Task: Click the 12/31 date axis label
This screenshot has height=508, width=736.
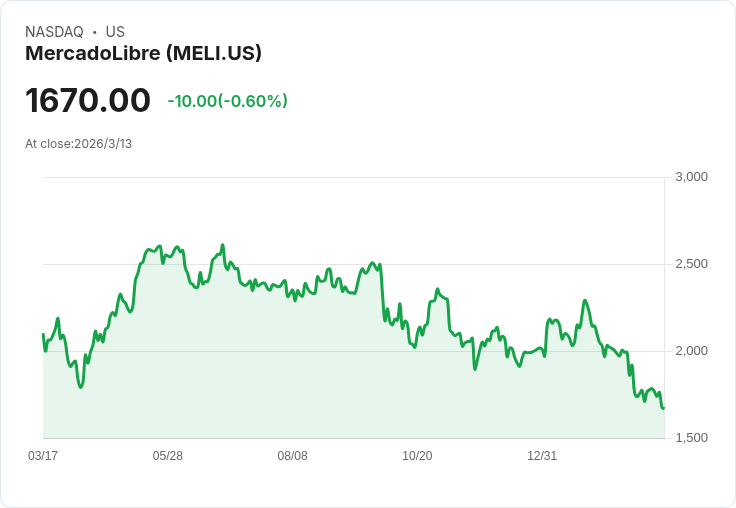Action: [542, 455]
